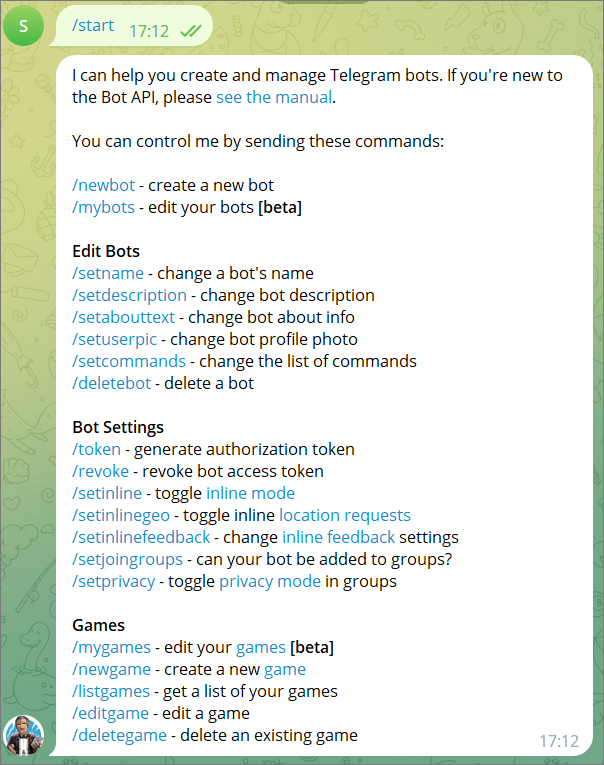
Task: Open the 'see the manual' link
Action: coord(274,97)
